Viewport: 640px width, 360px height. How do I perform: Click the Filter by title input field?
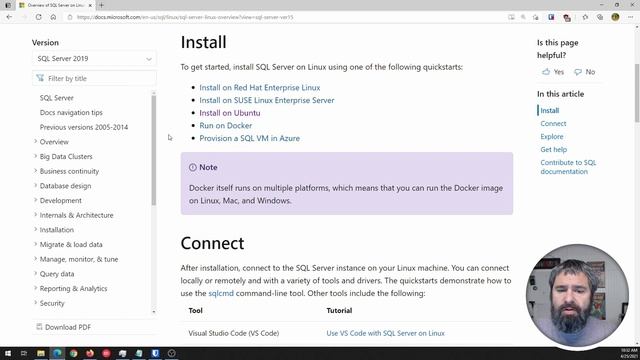pos(94,78)
